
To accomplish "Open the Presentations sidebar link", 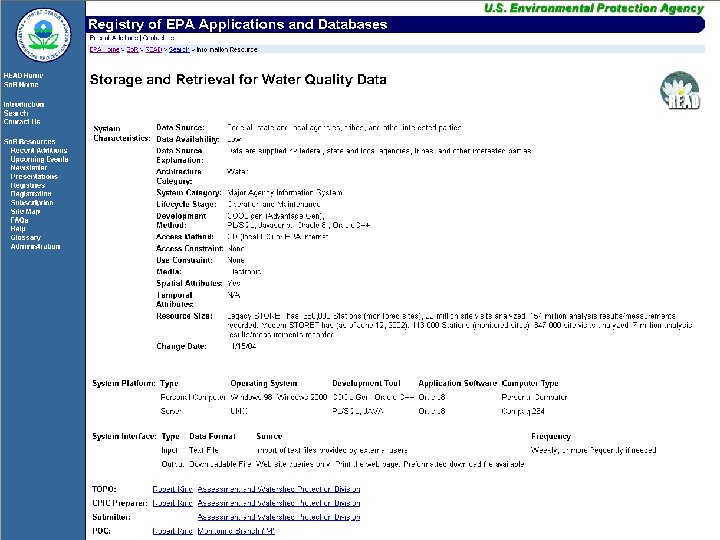I will (x=34, y=176).
